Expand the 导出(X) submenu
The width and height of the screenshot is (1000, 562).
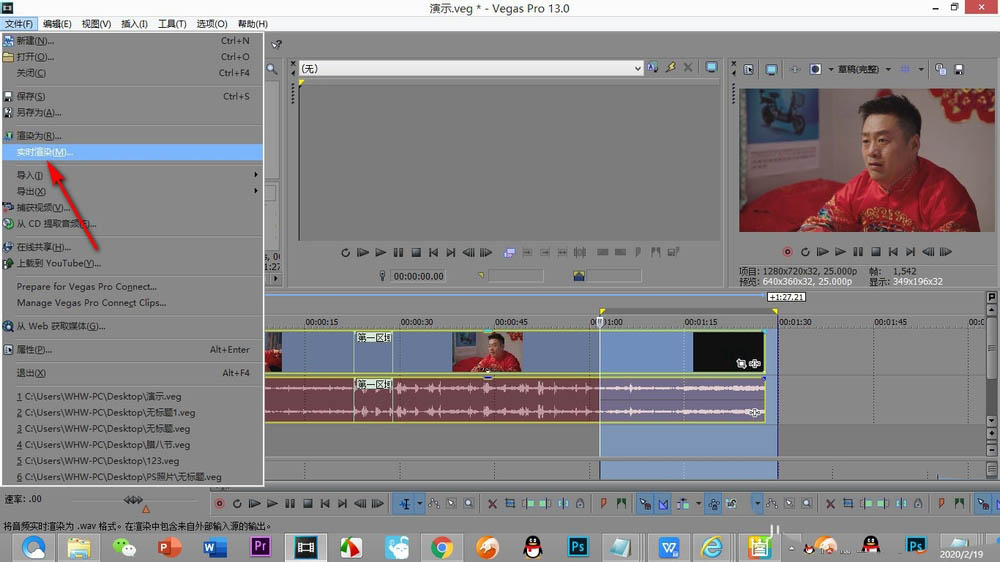132,191
